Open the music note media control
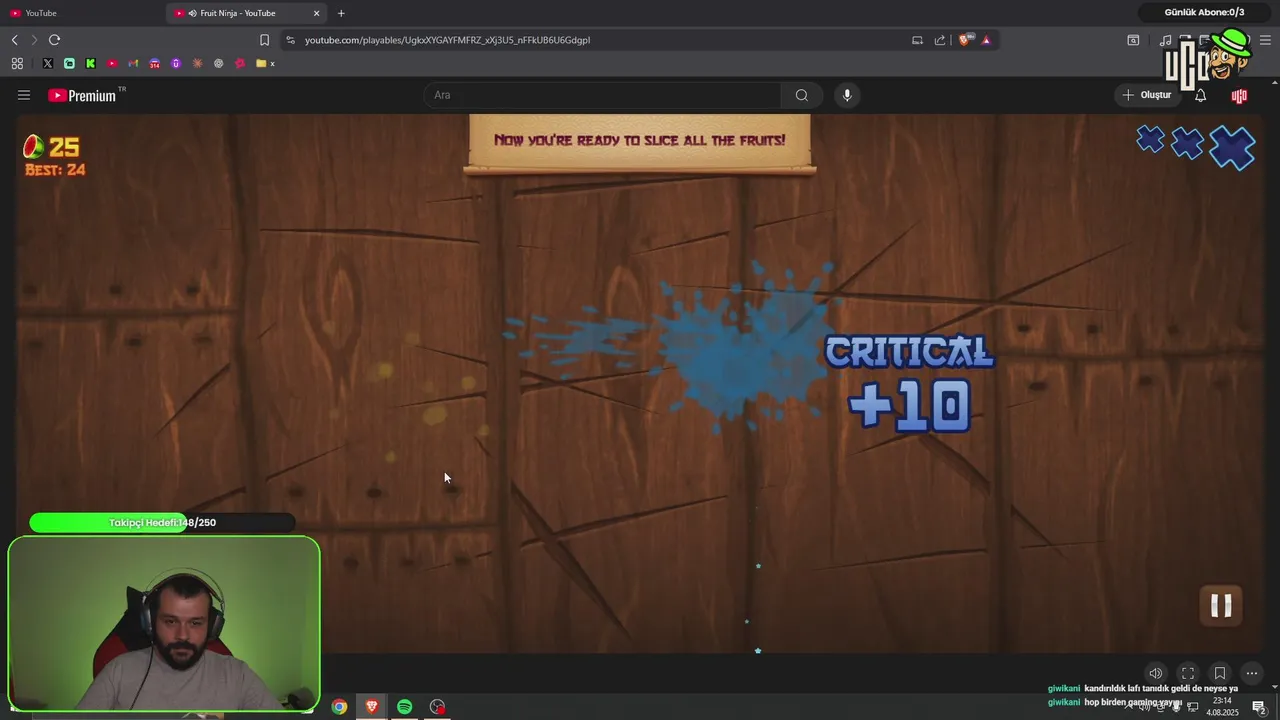Viewport: 1280px width, 720px height. point(1165,40)
